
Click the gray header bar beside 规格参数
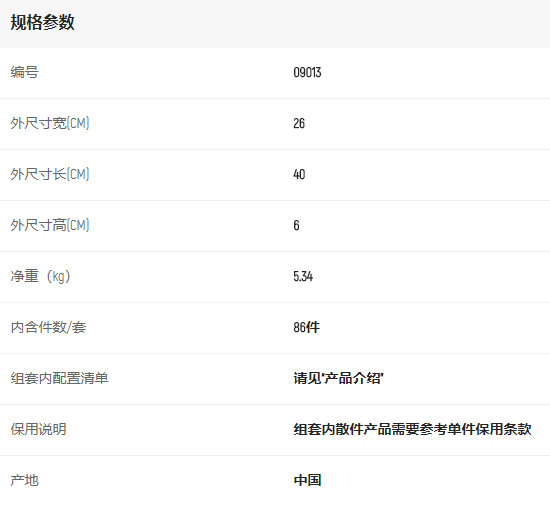tap(312, 24)
